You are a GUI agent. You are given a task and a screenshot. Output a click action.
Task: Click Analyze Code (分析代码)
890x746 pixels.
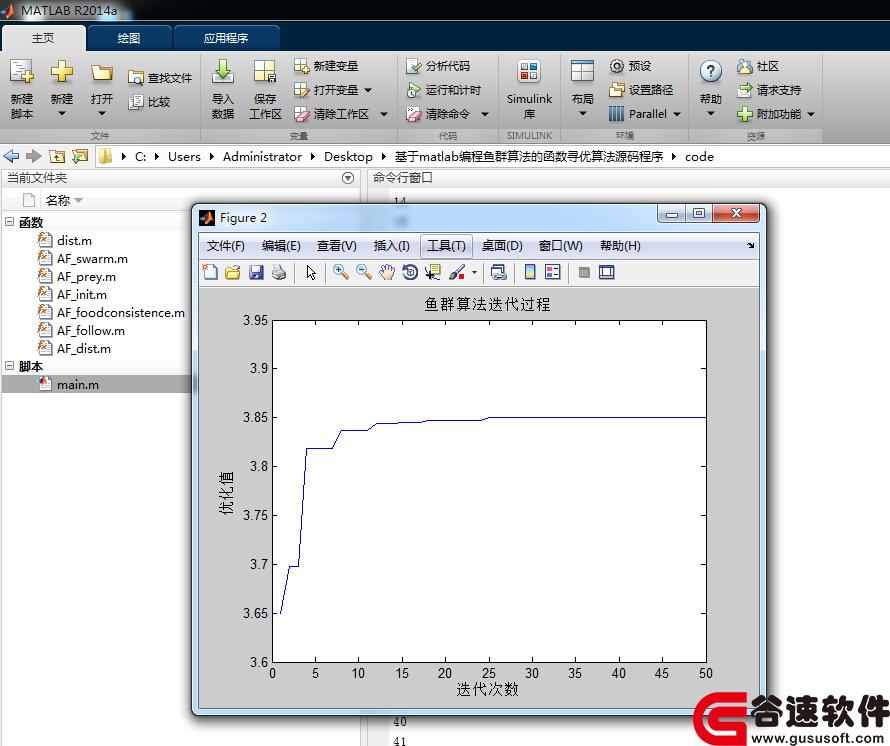click(438, 66)
